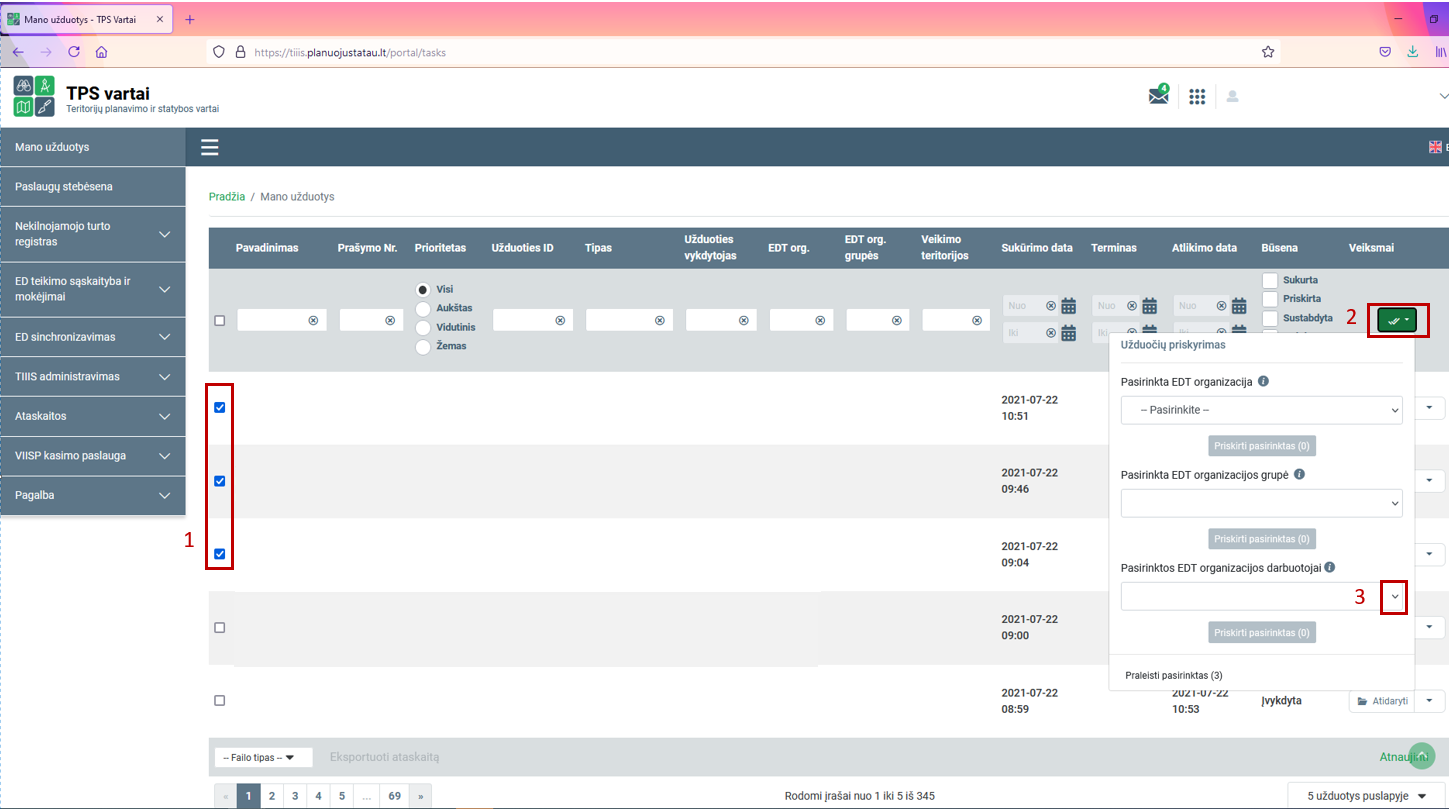This screenshot has width=1449, height=811.
Task: Change the 5 užduotys puslapyje page size
Action: coord(1364,796)
